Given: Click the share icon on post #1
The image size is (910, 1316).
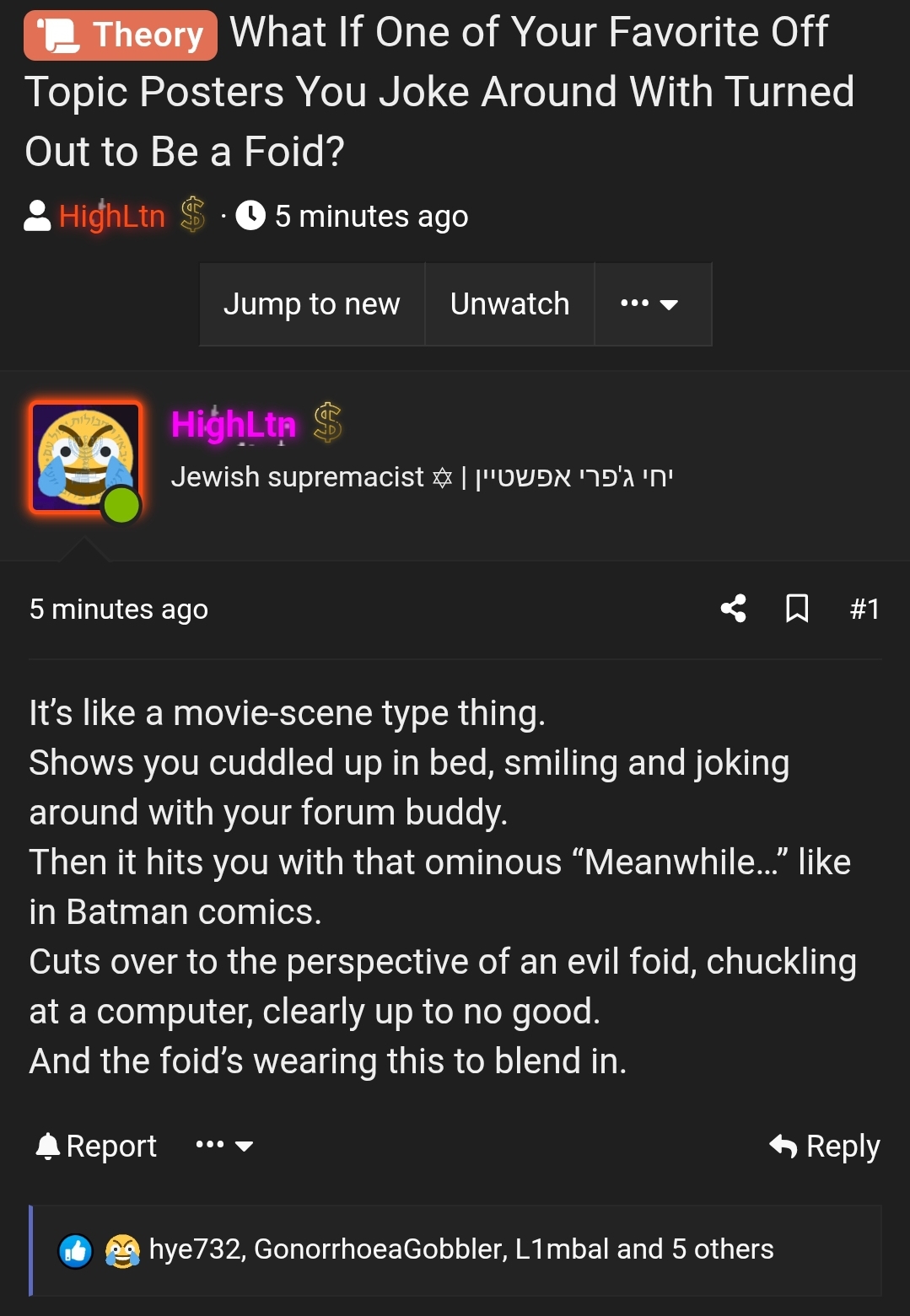Looking at the screenshot, I should 733,609.
